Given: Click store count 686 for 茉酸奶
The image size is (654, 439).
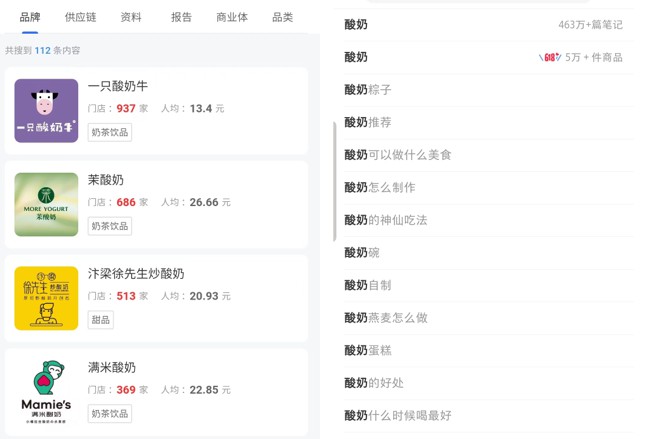Looking at the screenshot, I should coord(126,202).
